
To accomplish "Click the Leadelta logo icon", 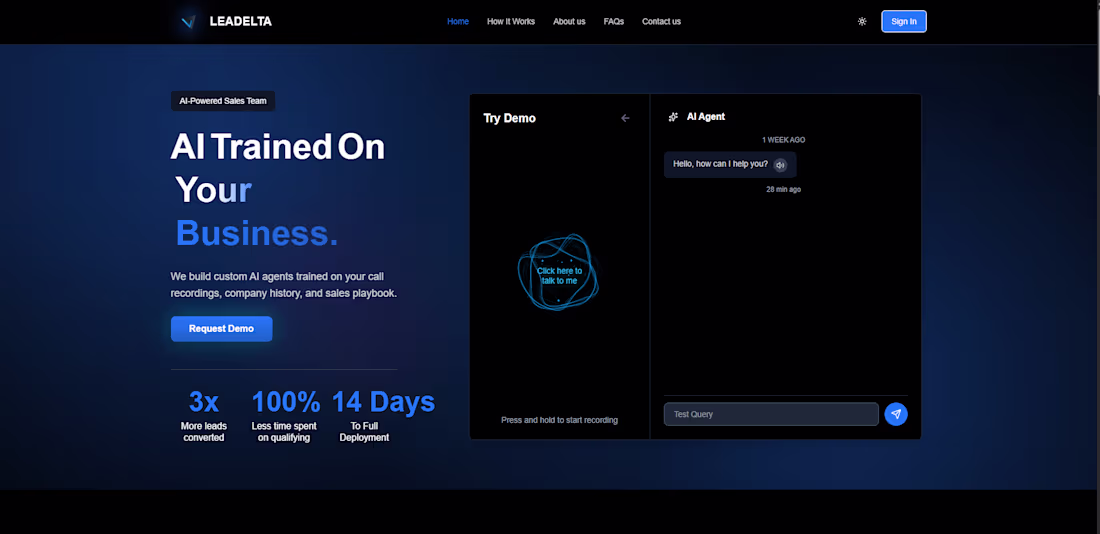I will [188, 22].
